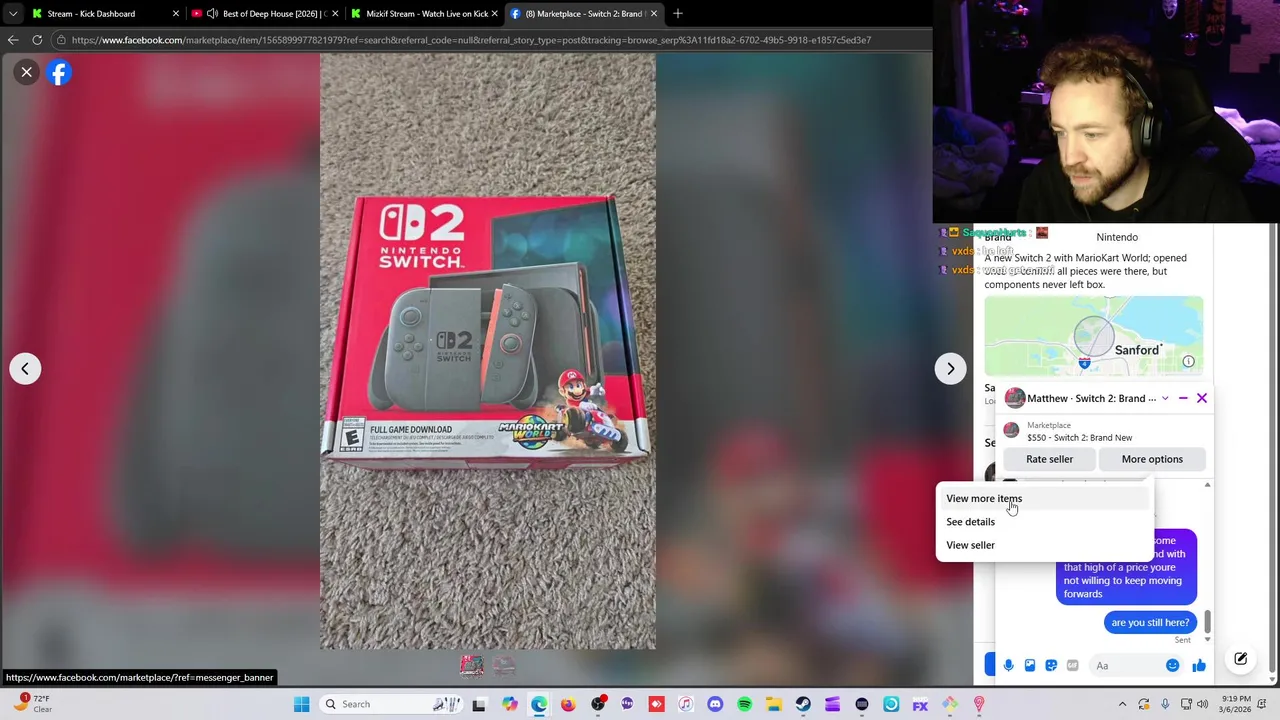Screen dimensions: 1280x720
Task: Open the GIF picker in chat
Action: (1072, 665)
